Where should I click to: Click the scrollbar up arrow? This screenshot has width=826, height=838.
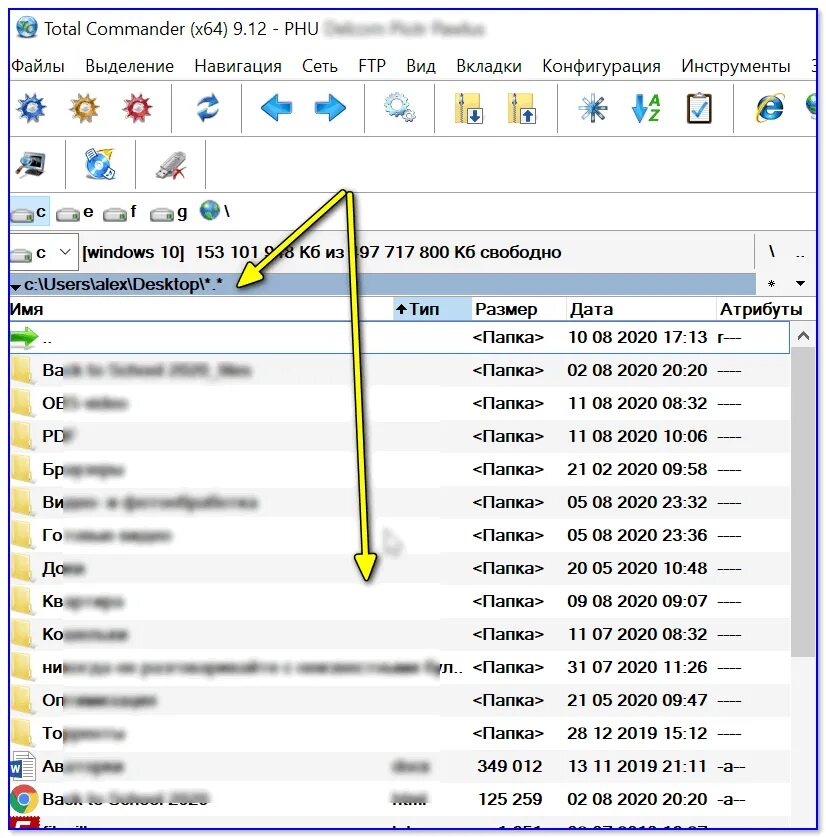click(803, 336)
